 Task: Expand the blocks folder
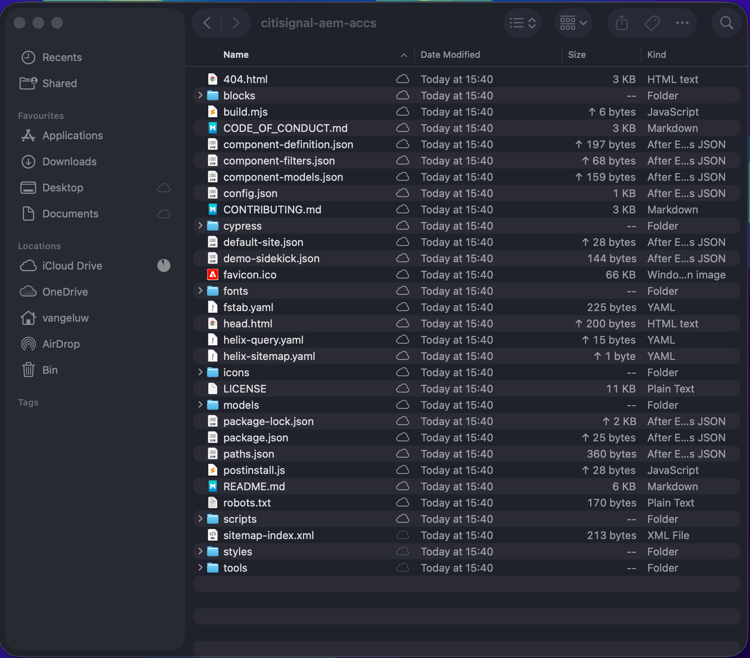click(x=200, y=95)
